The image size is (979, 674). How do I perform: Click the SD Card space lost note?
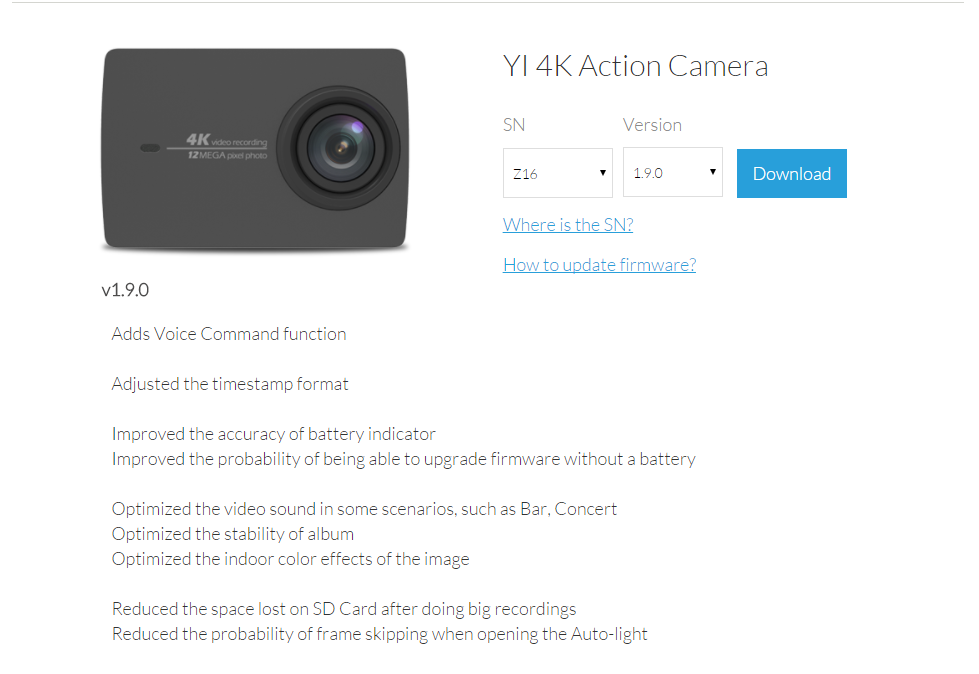344,609
